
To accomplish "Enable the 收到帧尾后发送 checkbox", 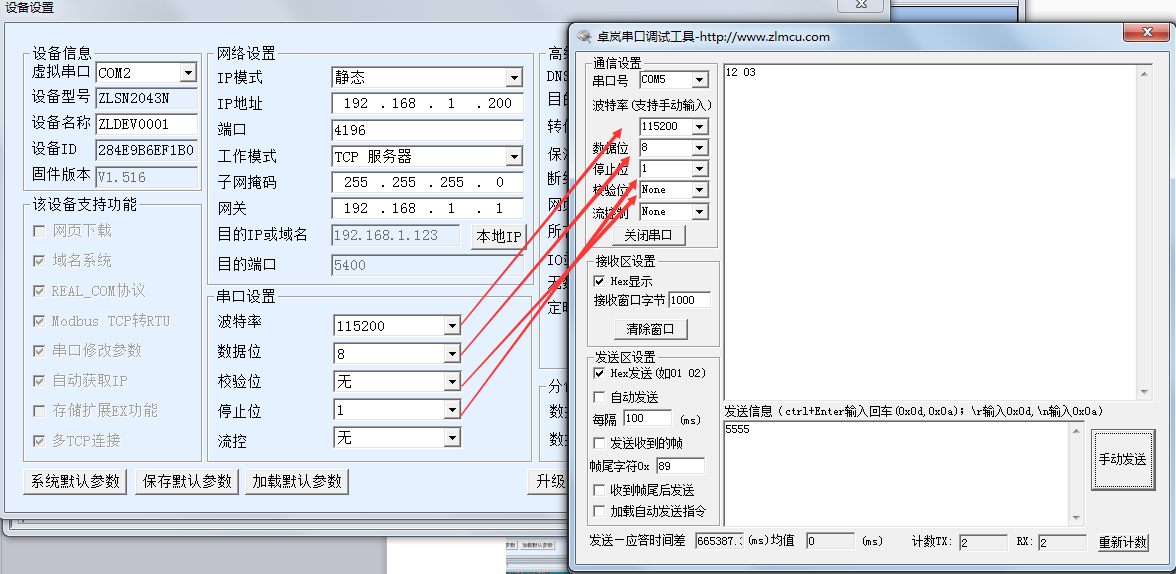I will click(x=599, y=490).
